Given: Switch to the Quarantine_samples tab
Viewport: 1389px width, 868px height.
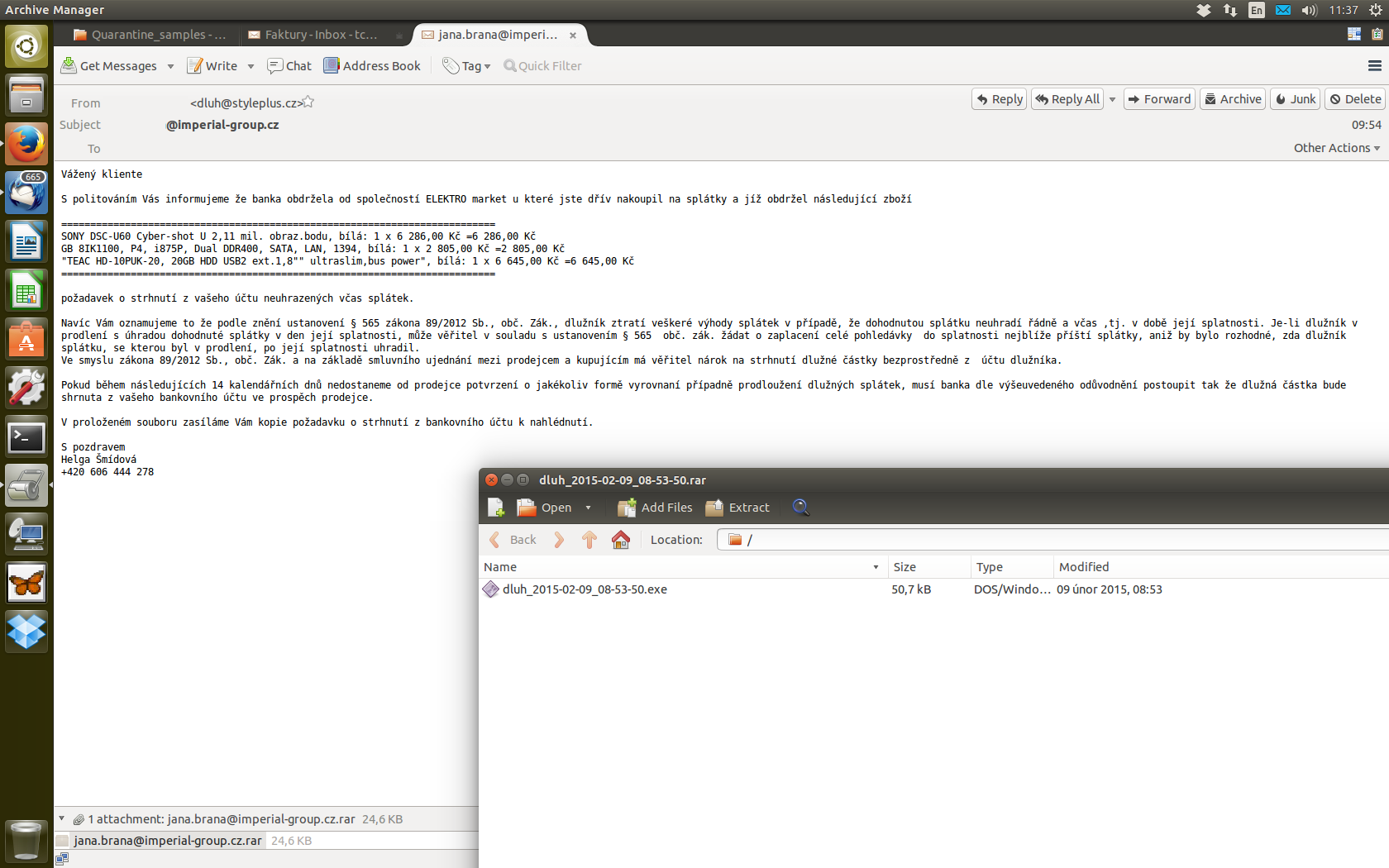Looking at the screenshot, I should (149, 35).
